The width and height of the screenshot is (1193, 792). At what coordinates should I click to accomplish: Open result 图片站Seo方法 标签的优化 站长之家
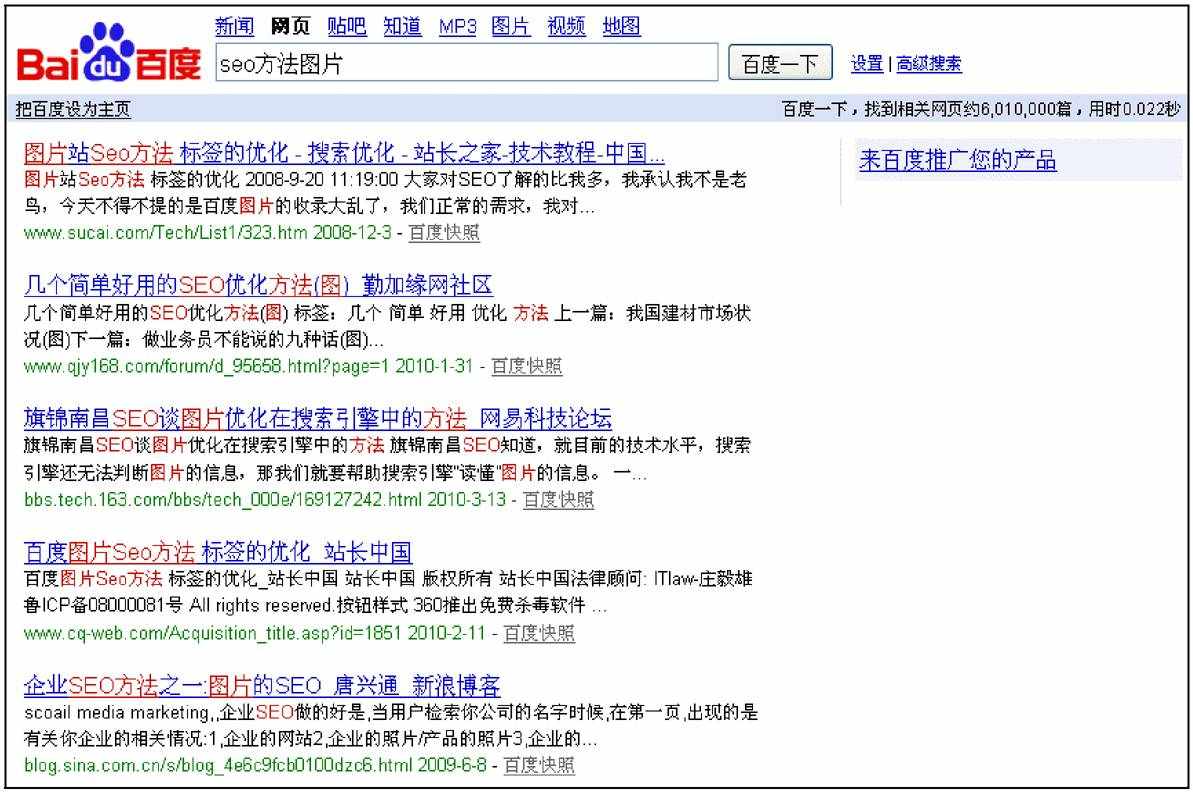tap(344, 153)
